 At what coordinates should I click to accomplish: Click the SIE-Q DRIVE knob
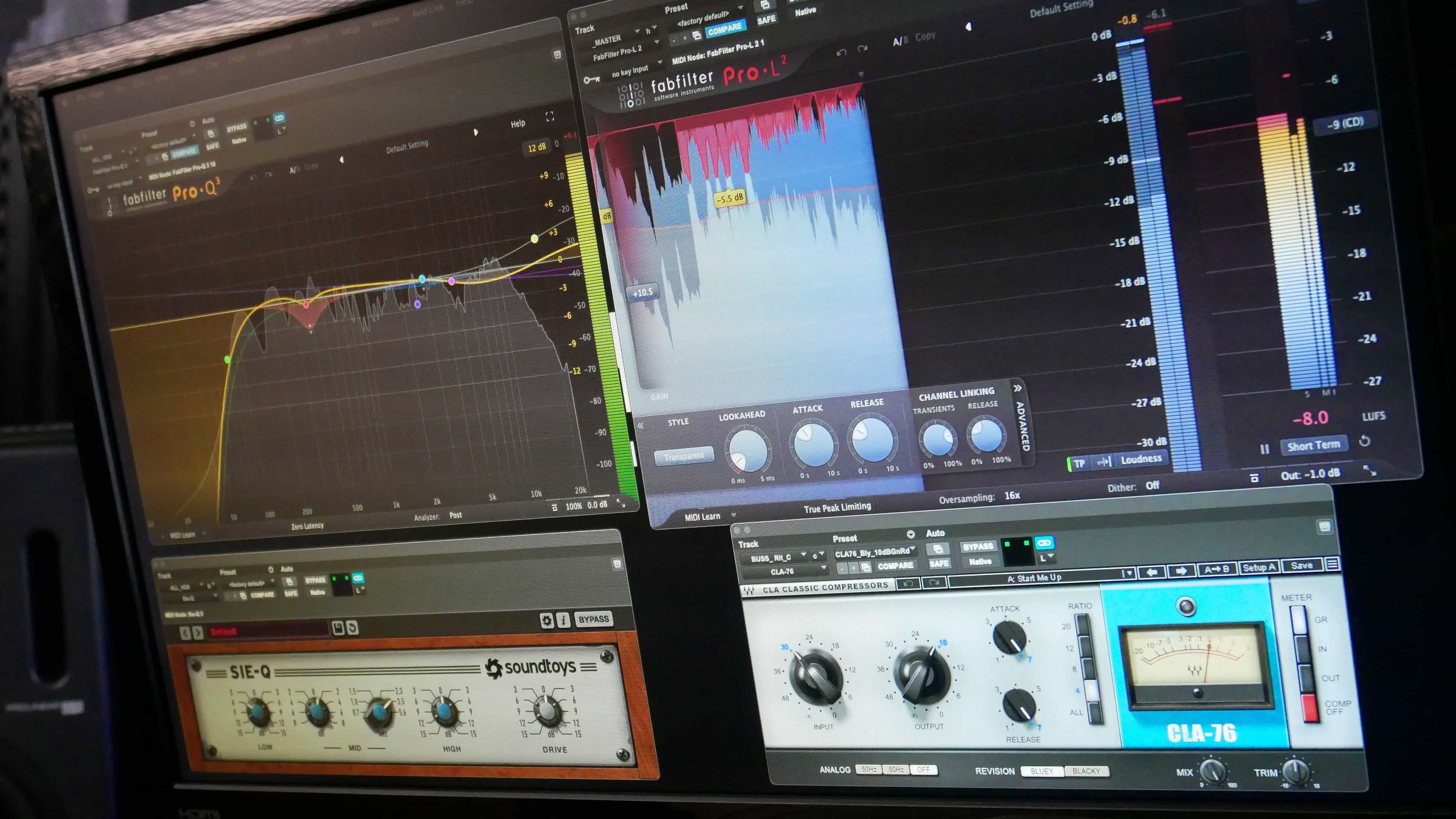547,710
